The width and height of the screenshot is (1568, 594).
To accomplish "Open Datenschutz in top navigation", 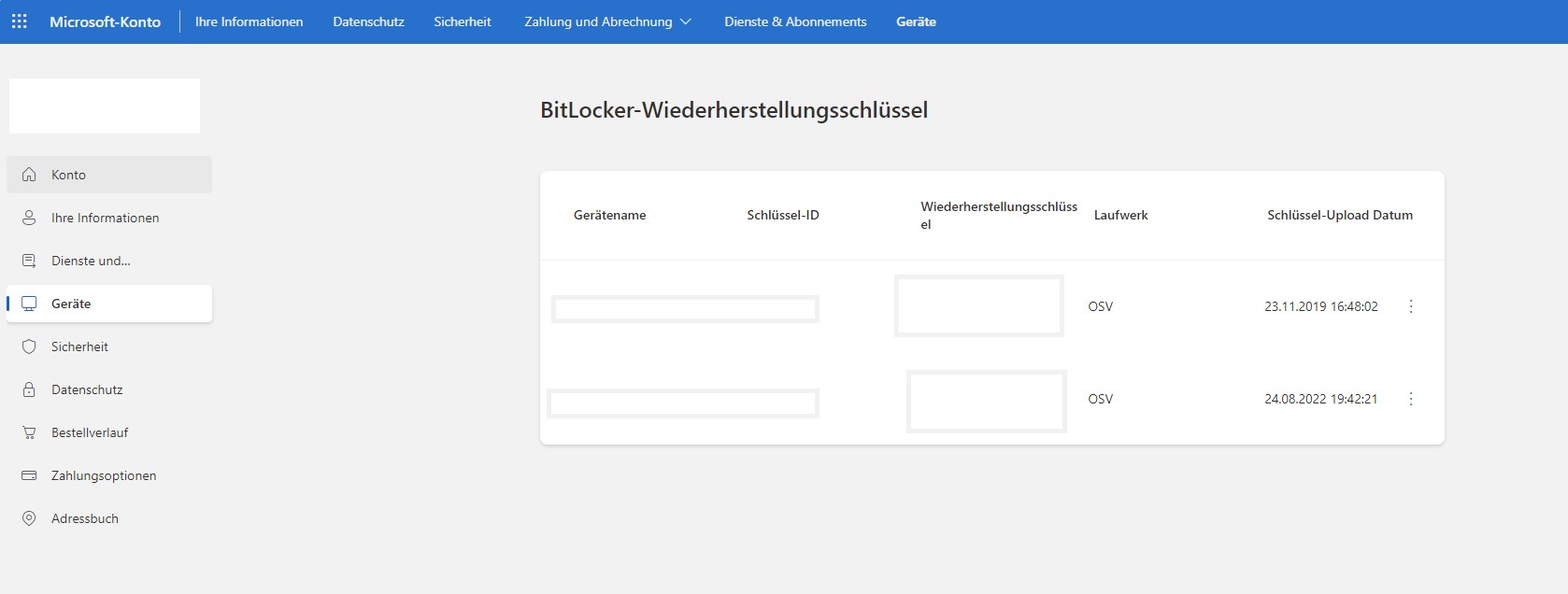I will coord(368,21).
